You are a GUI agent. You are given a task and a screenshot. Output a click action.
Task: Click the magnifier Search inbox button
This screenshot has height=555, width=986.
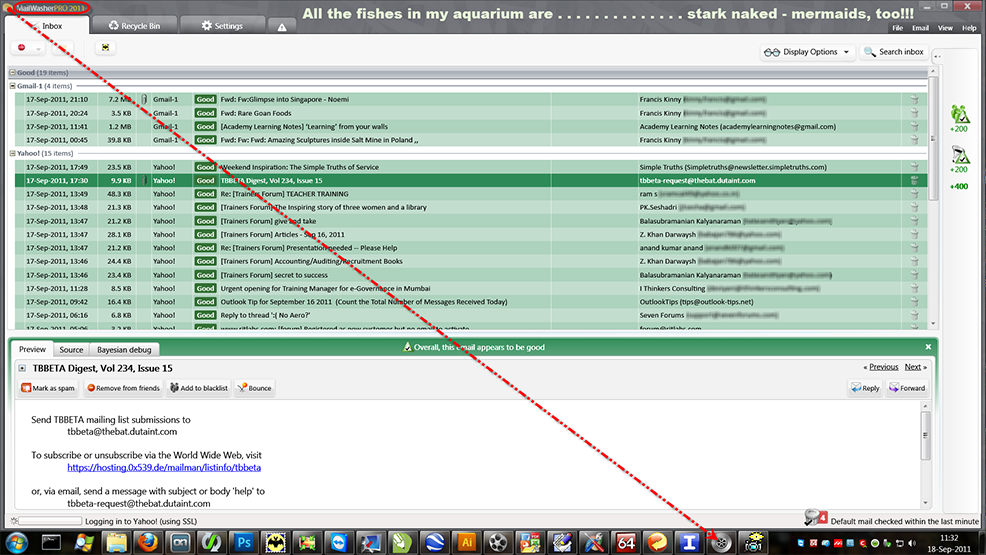coord(894,52)
